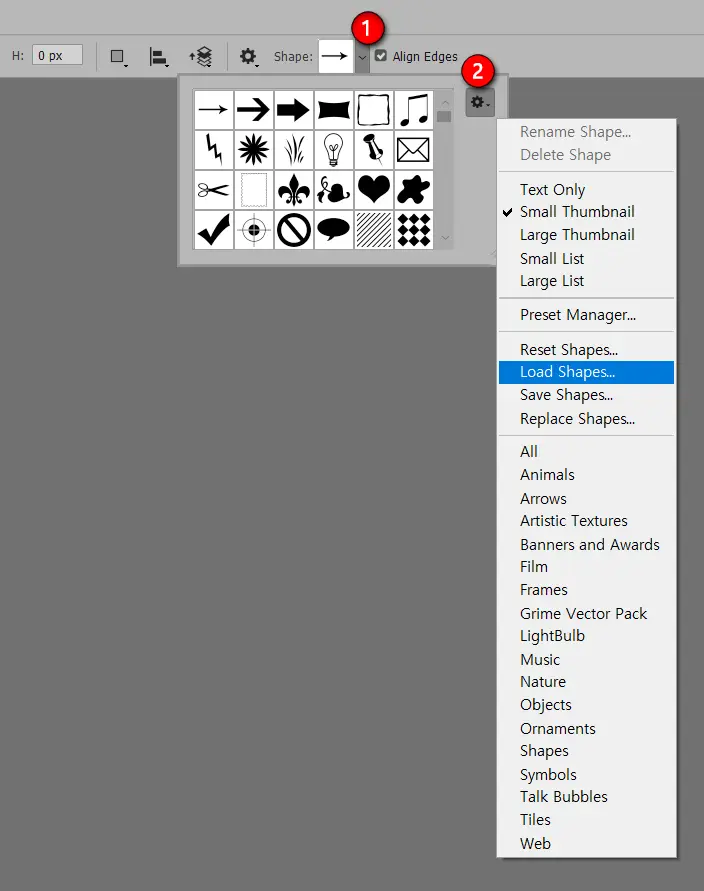Viewport: 704px width, 891px height.
Task: Pick the checkmark shape
Action: coord(214,230)
